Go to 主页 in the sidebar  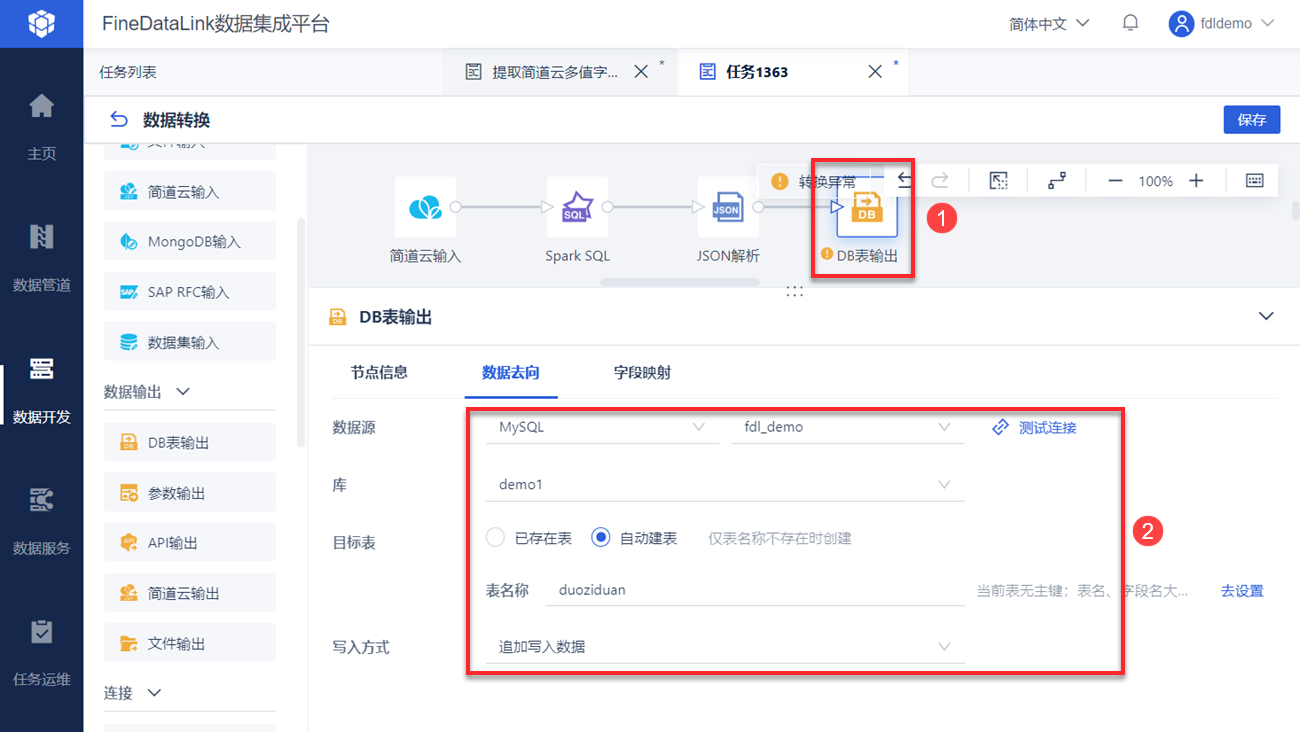click(x=41, y=125)
